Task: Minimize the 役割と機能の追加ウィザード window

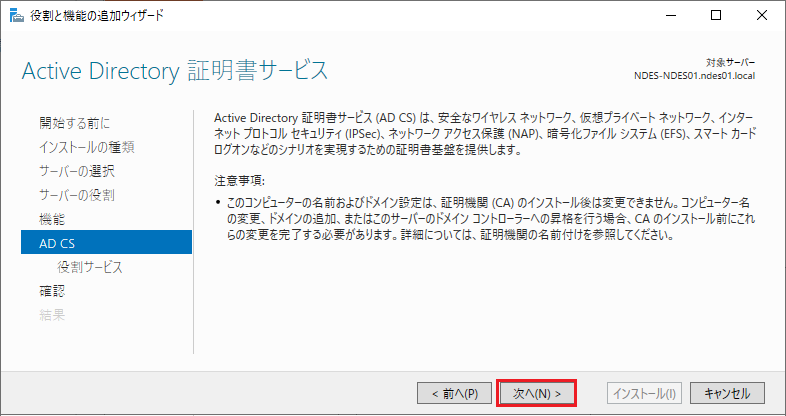Action: [670, 16]
